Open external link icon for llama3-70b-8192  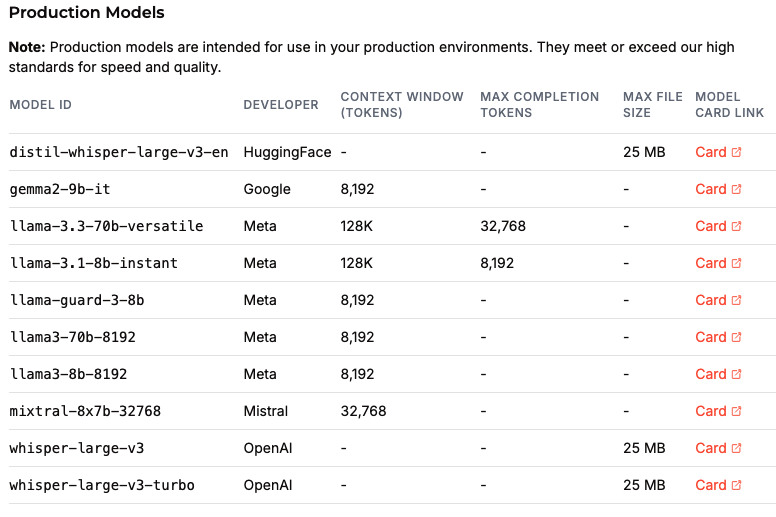(x=736, y=337)
